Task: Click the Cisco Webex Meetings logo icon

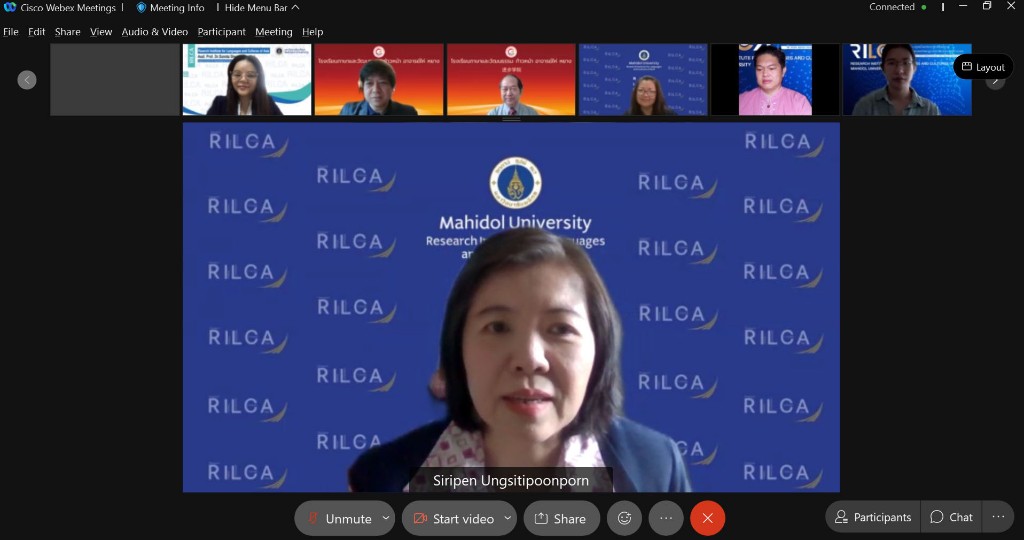Action: [10, 7]
